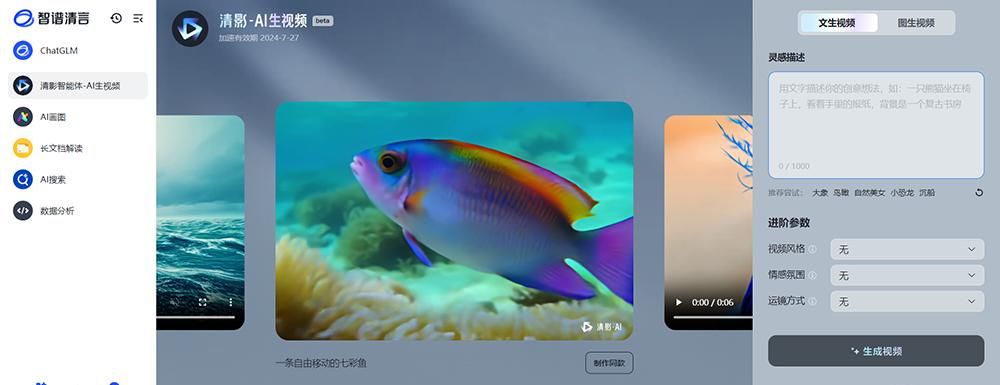Pick the 小恐龙 suggested prompt
Viewport: 1000px width, 385px height.
[902, 192]
